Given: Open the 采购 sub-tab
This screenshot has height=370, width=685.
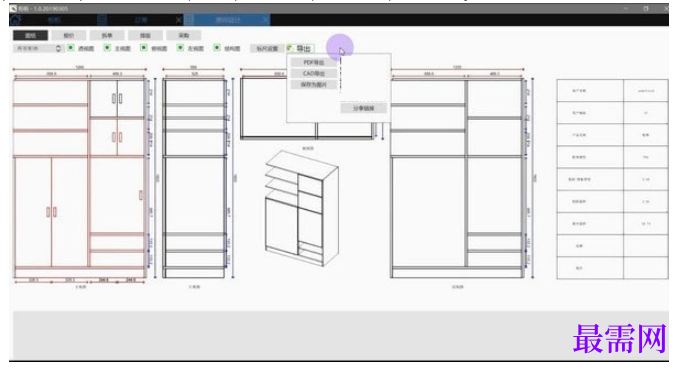Looking at the screenshot, I should pos(184,35).
